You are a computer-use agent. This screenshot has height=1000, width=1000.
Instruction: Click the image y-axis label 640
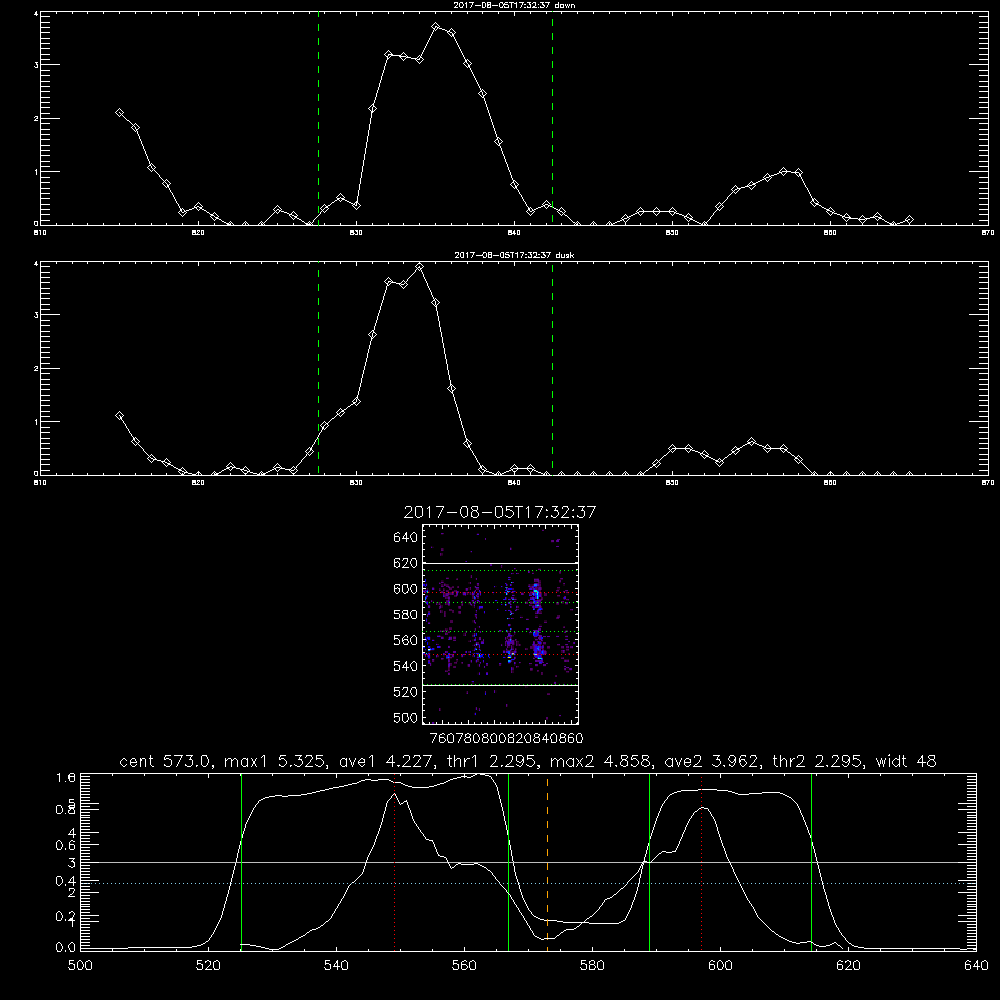point(406,537)
